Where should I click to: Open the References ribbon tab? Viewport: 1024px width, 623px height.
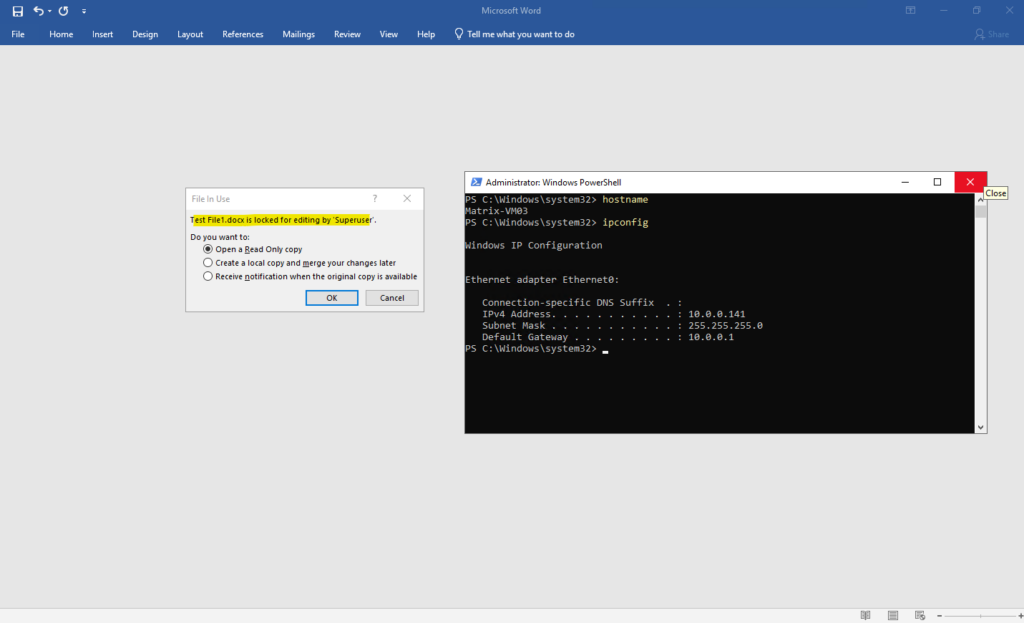(242, 34)
